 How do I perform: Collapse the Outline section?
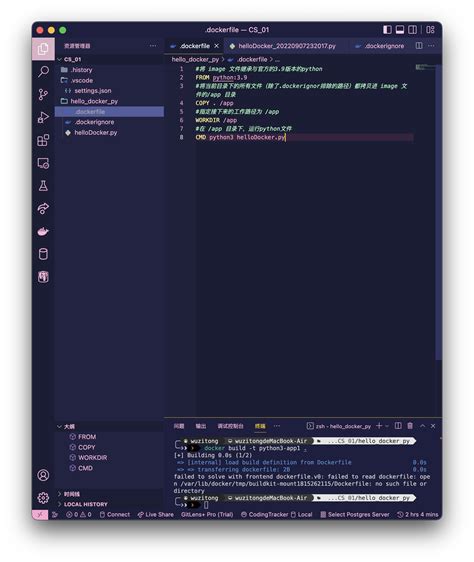(x=109, y=427)
